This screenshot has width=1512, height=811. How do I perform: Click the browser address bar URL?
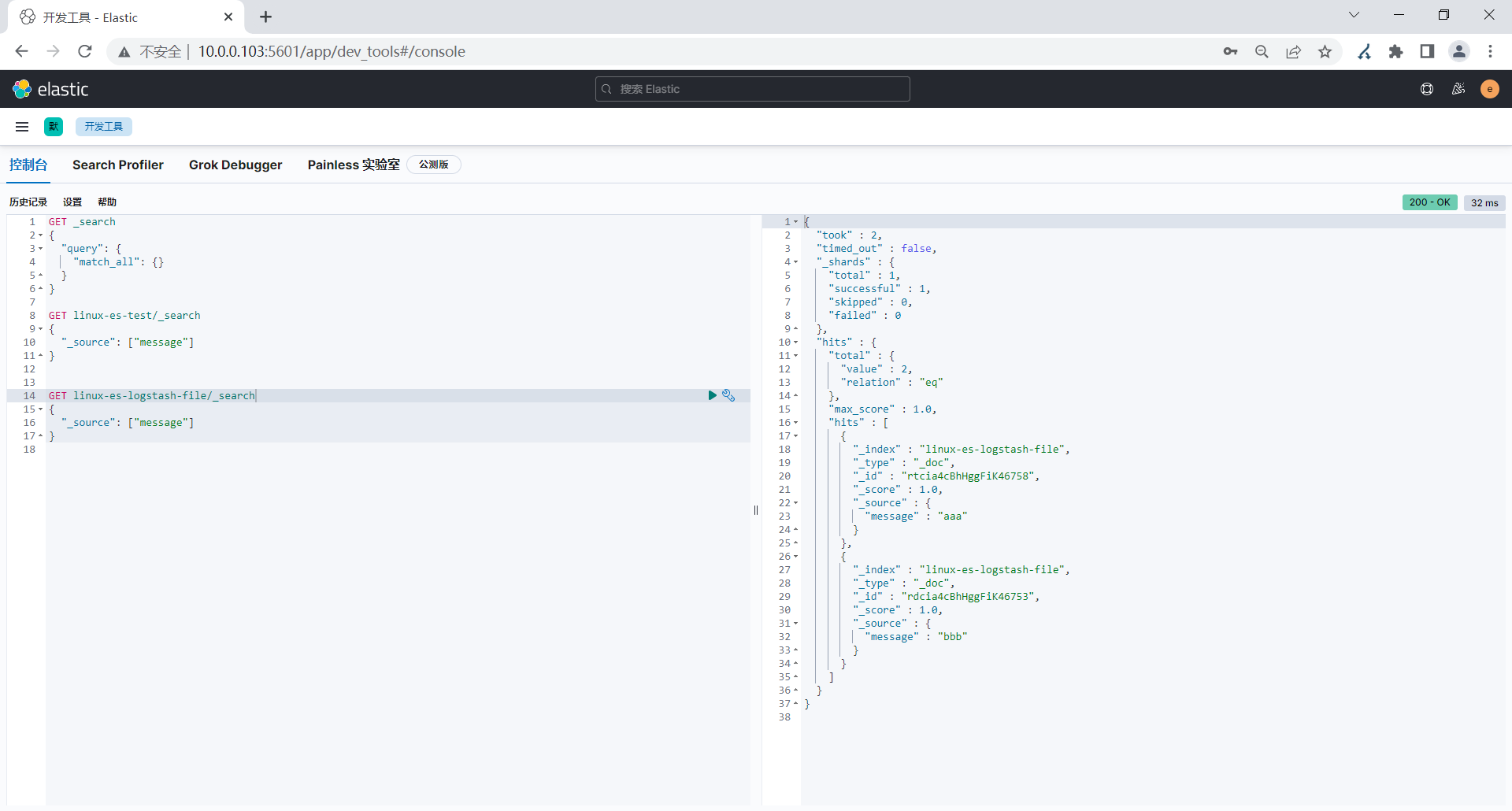(x=332, y=51)
